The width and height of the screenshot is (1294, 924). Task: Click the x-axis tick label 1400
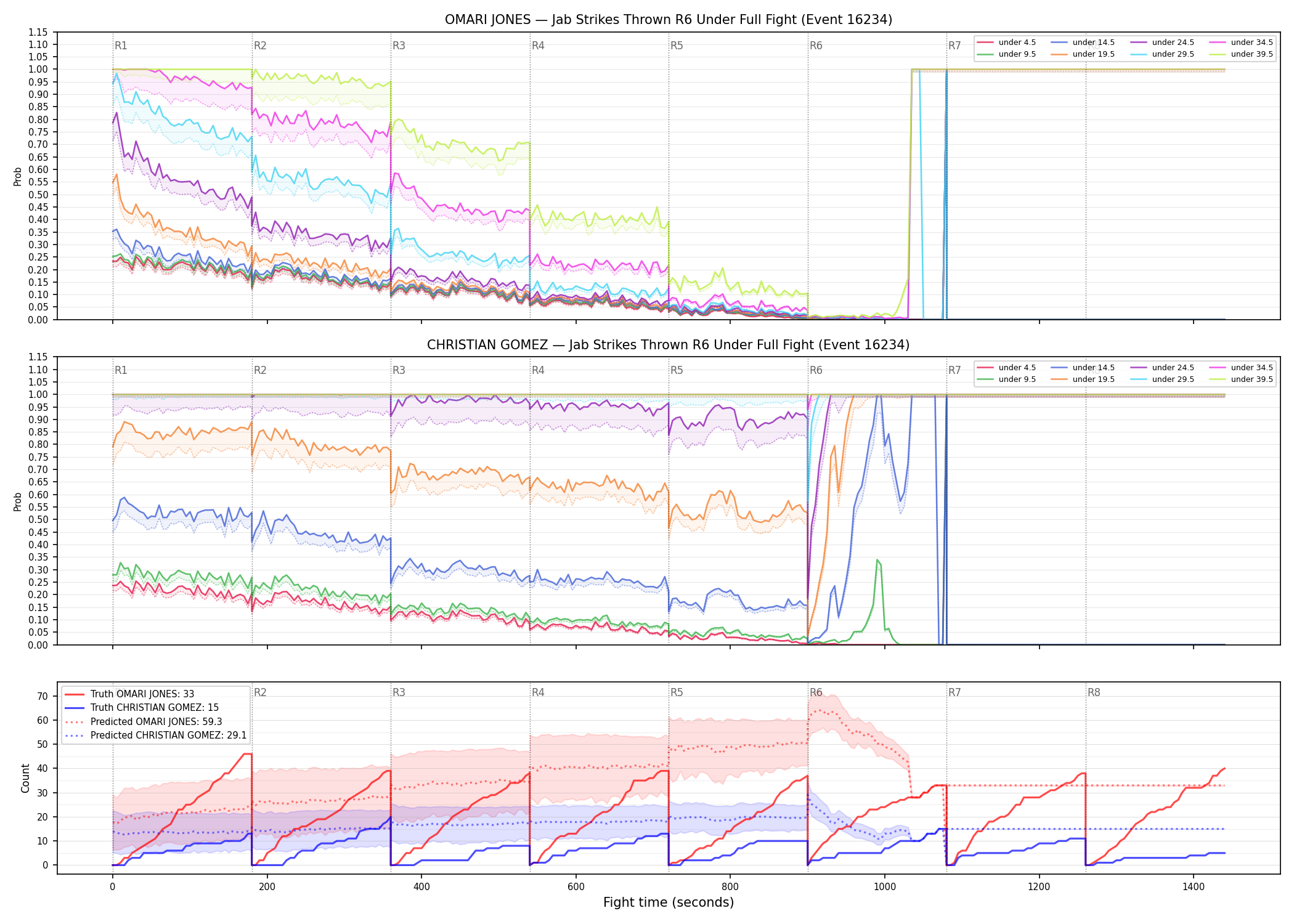pos(1194,887)
